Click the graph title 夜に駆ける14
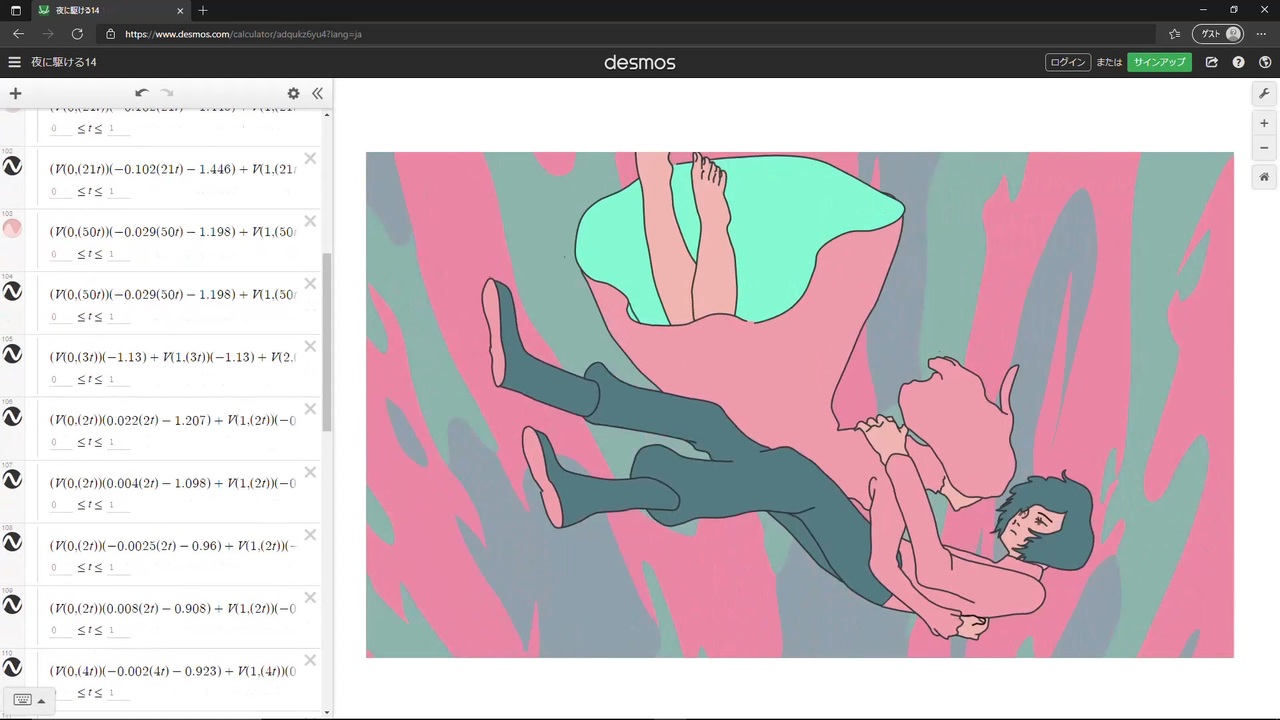Screen dimensions: 1280x720 [x=64, y=62]
